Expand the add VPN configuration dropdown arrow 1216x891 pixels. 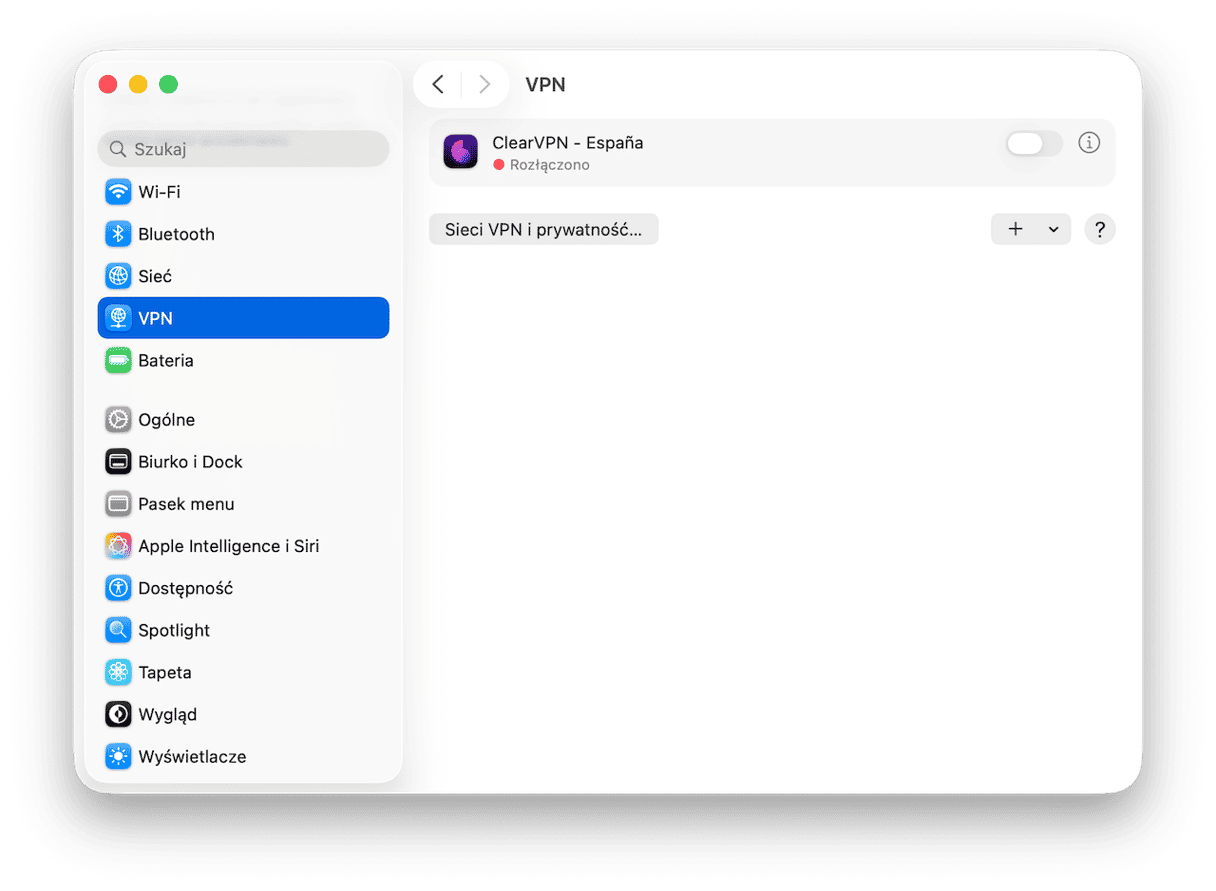click(1053, 229)
